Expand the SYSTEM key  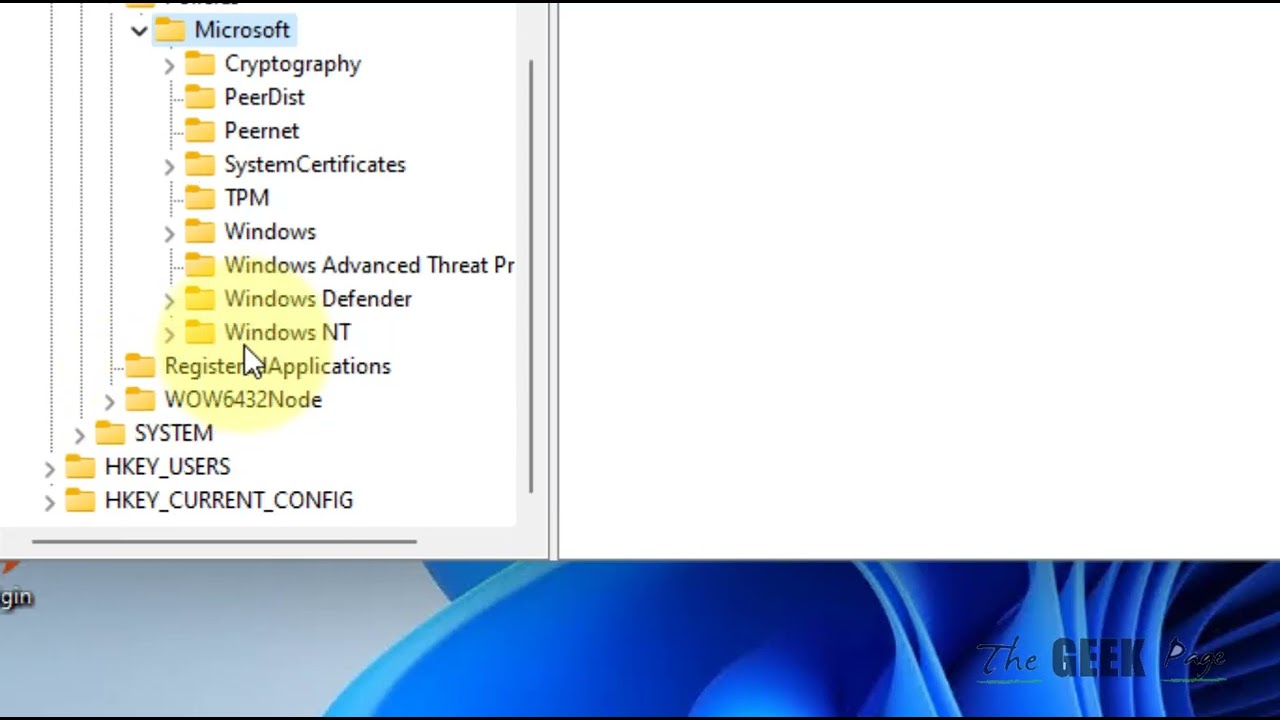pyautogui.click(x=79, y=434)
